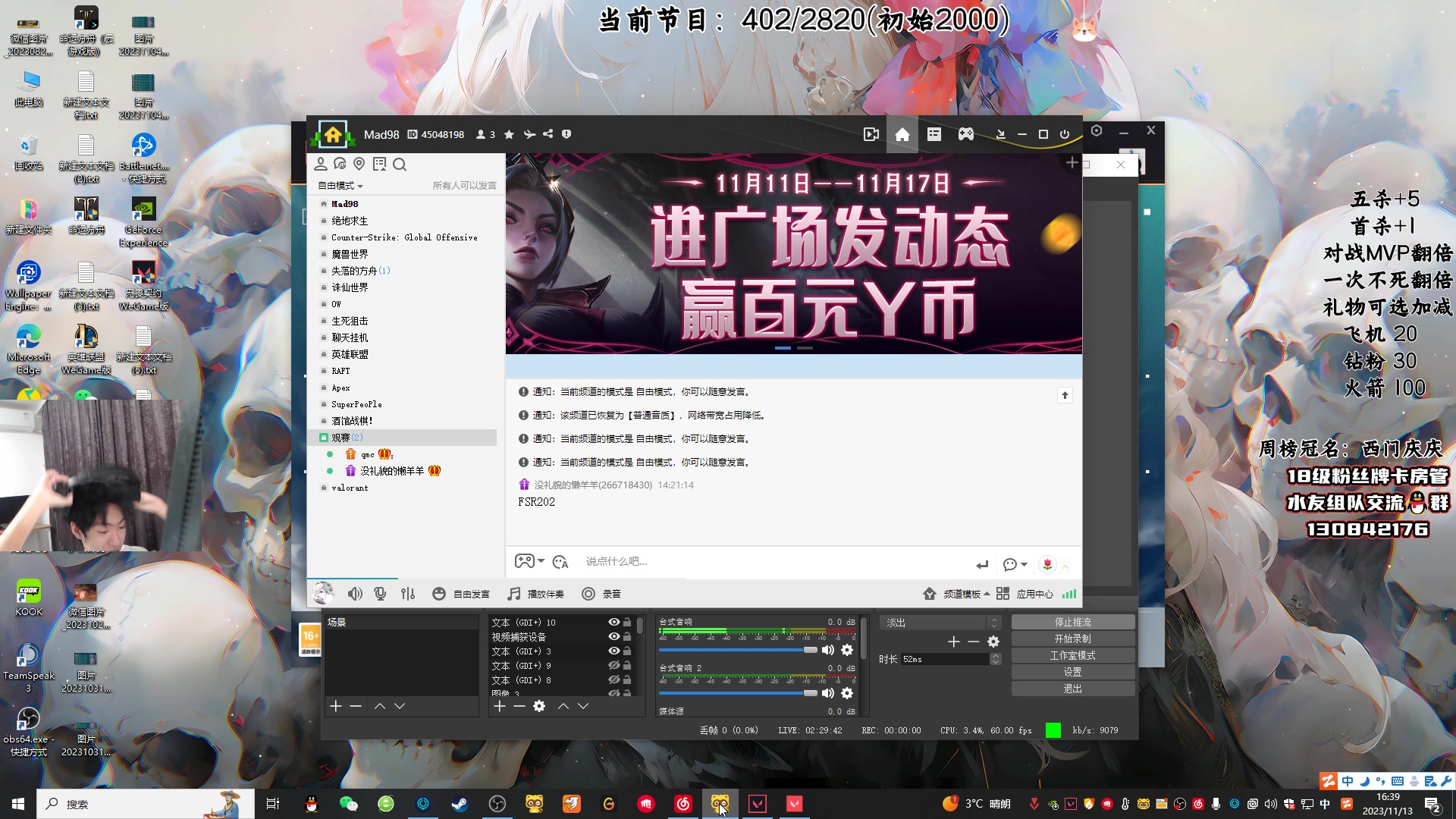Click the translate icon beside chat input
The width and height of the screenshot is (1456, 819).
click(560, 562)
